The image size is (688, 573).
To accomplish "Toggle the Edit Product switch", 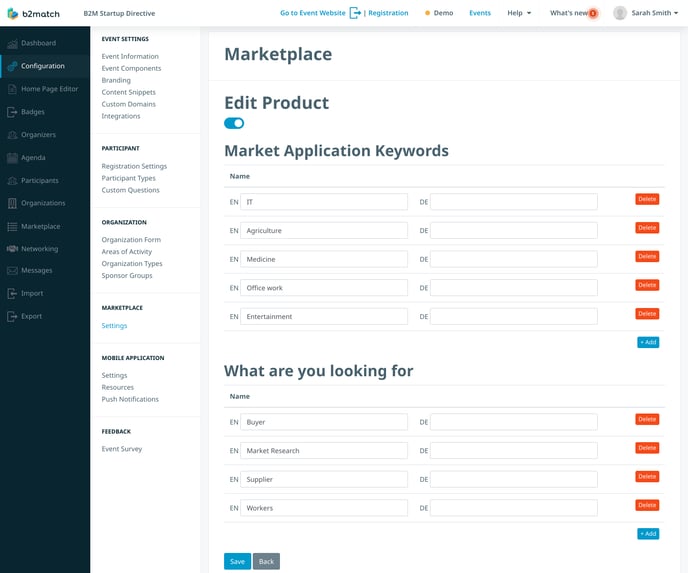I will (x=234, y=123).
